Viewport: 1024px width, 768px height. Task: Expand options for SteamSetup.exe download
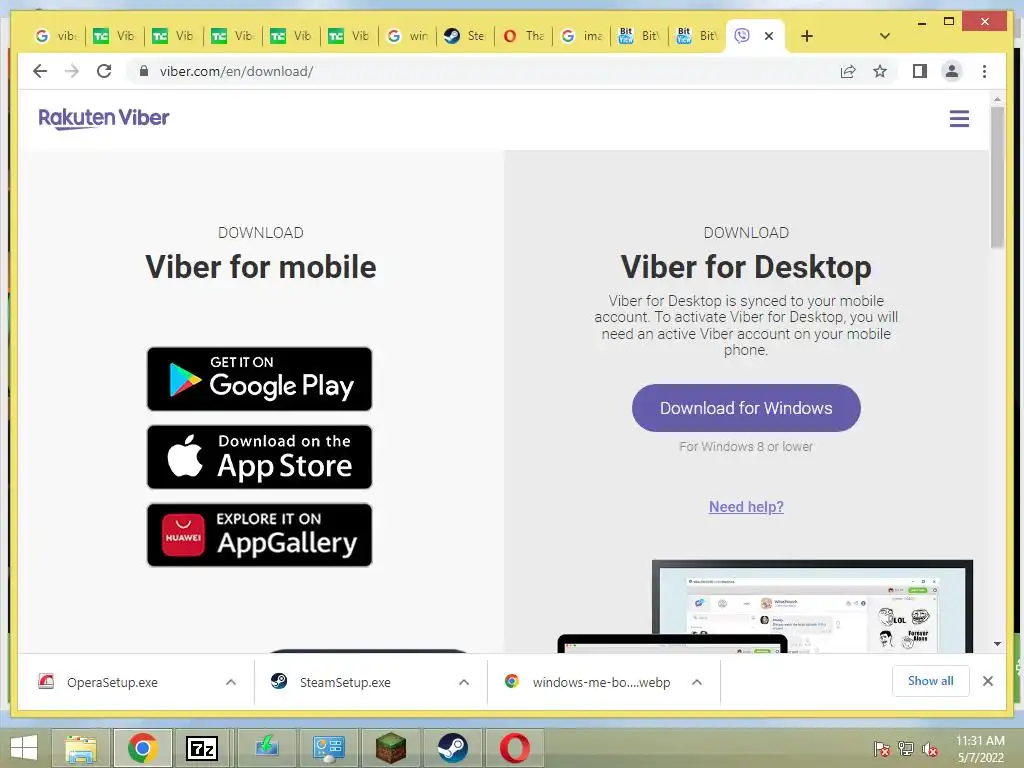pyautogui.click(x=464, y=682)
